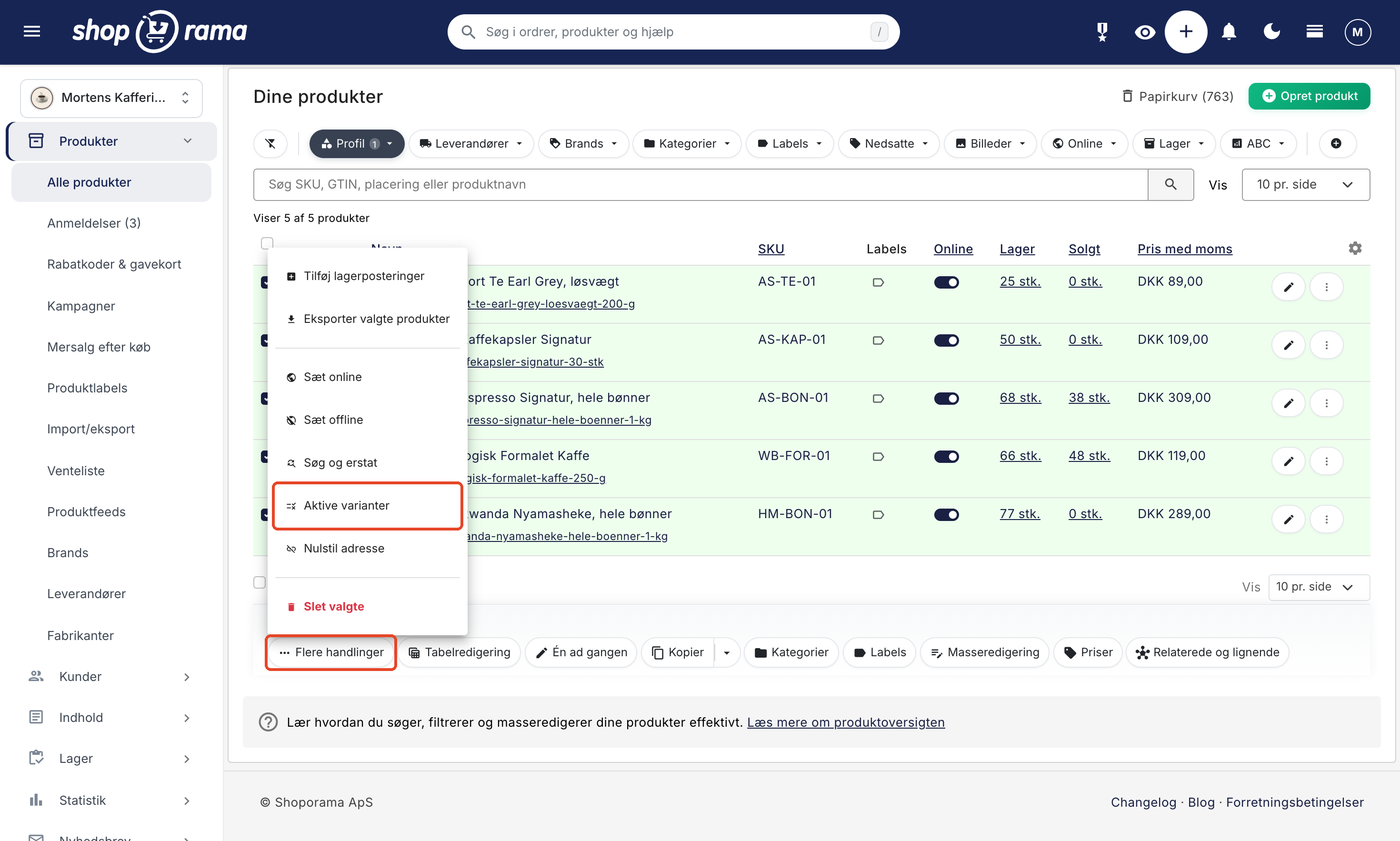1400x841 pixels.
Task: Click the round plus quick-add button
Action: pos(1186,32)
